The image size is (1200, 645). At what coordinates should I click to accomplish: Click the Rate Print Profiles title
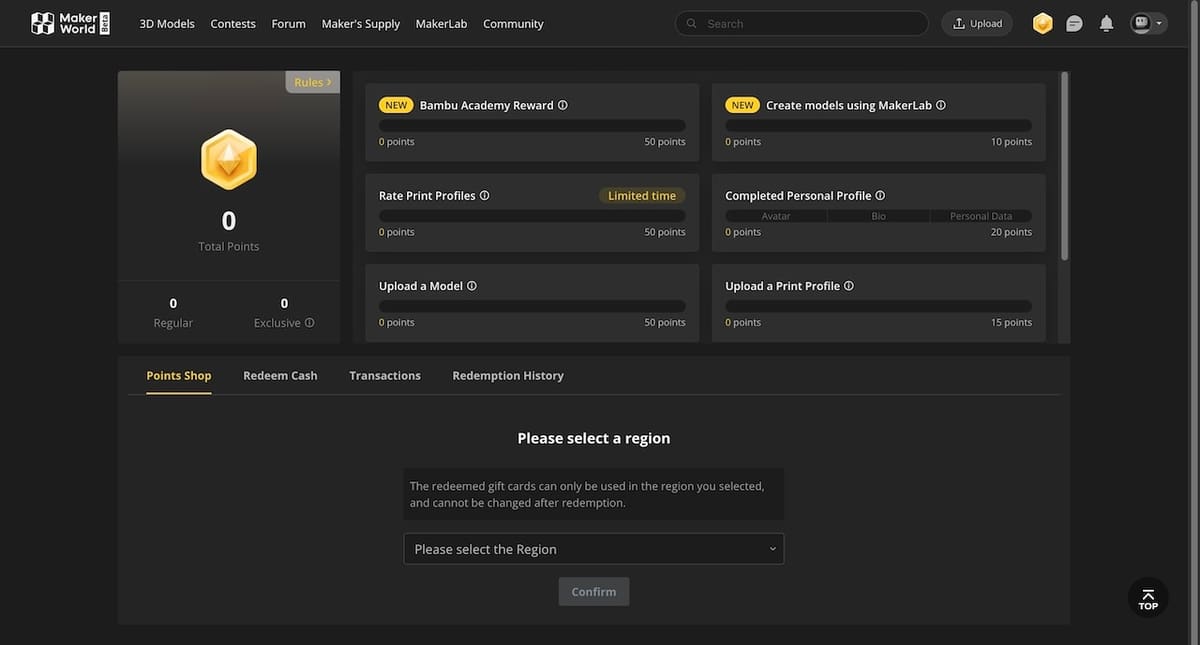tap(427, 195)
